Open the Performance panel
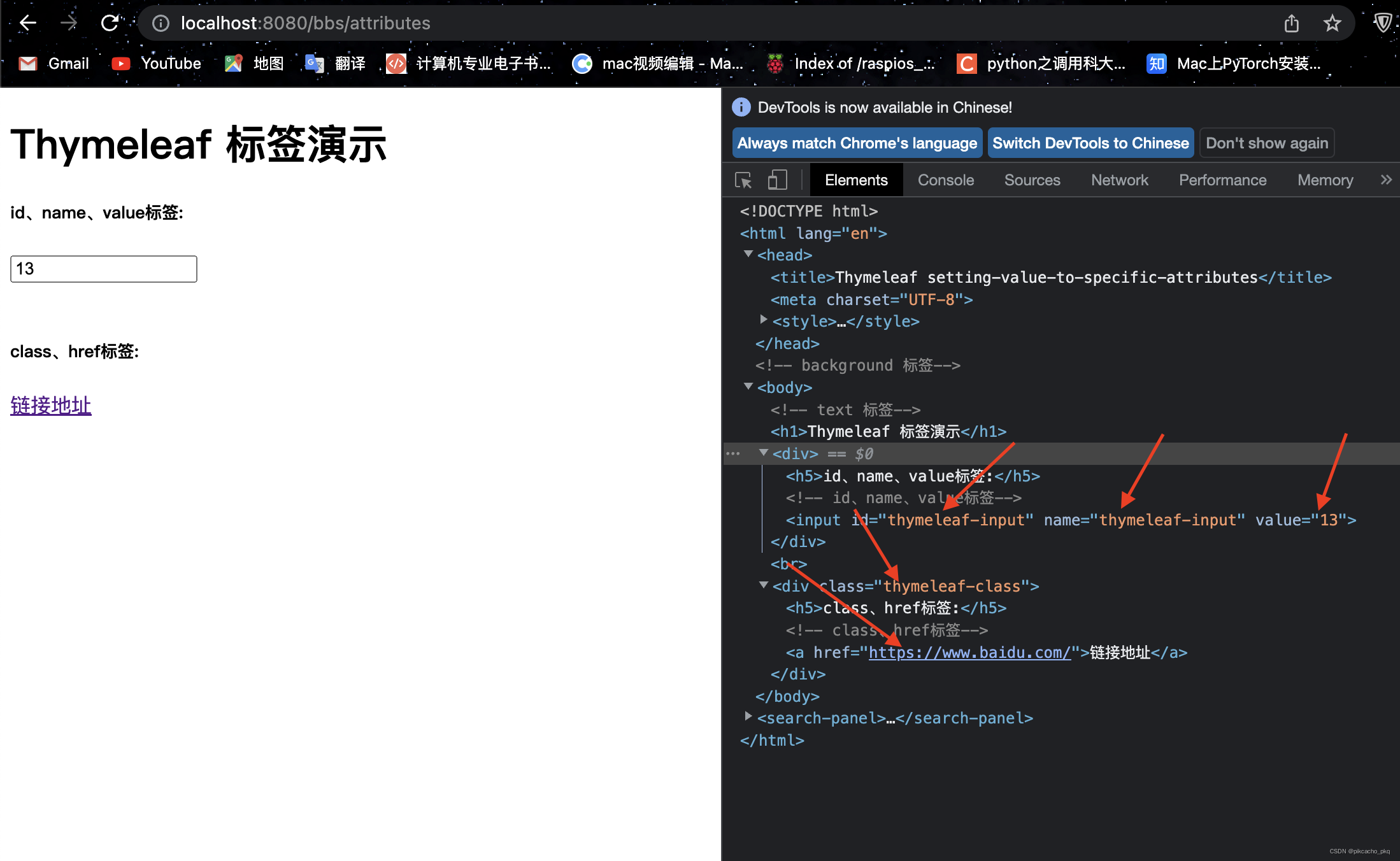This screenshot has height=861, width=1400. [1222, 180]
